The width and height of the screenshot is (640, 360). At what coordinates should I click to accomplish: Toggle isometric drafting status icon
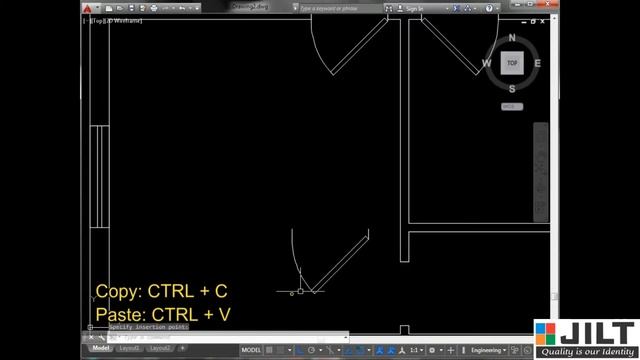331,350
